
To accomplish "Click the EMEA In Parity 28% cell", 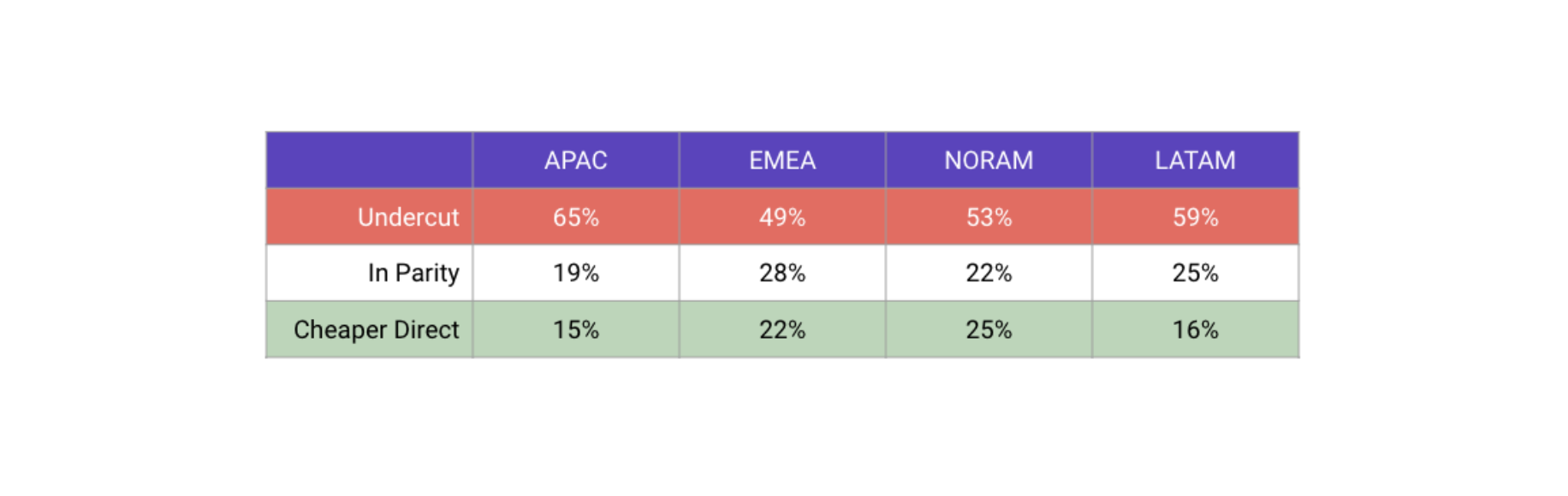I will [x=782, y=273].
